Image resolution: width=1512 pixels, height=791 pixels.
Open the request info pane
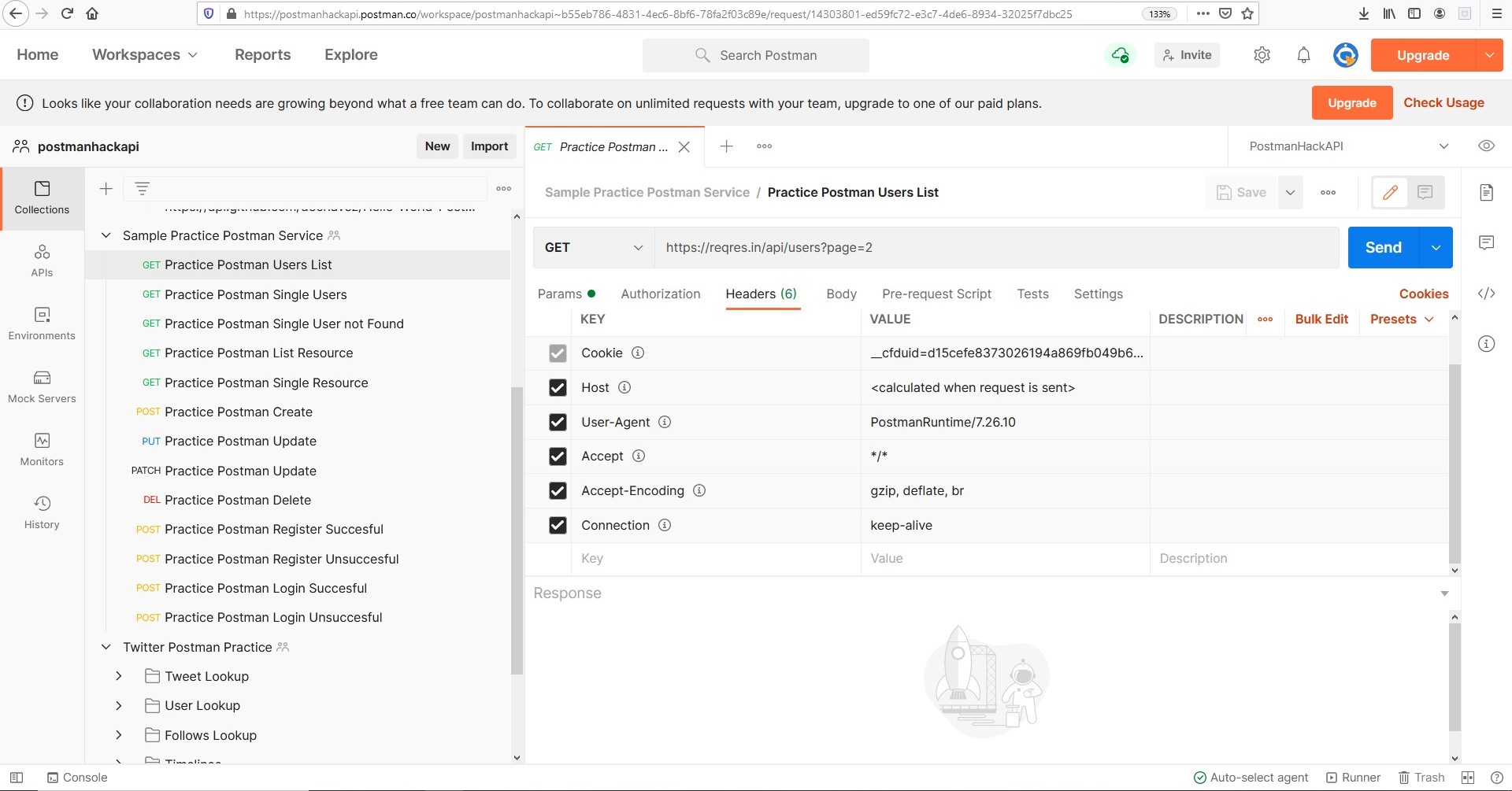(x=1486, y=344)
